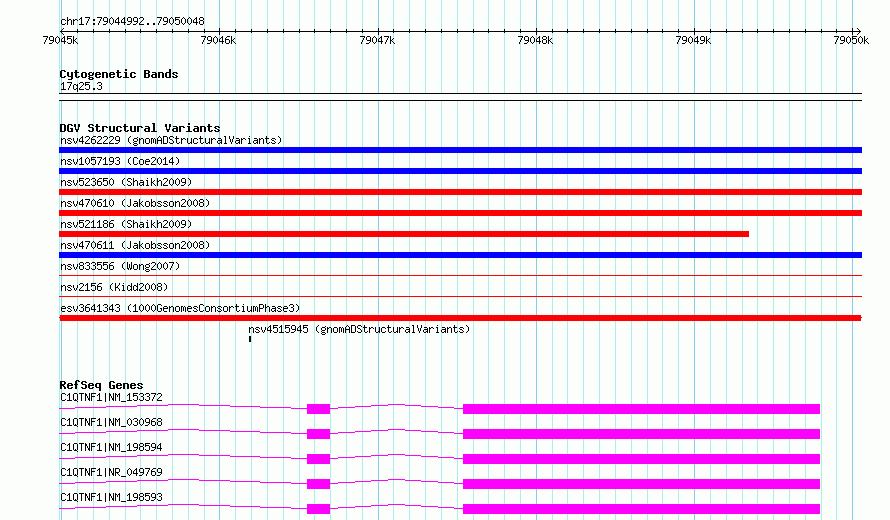This screenshot has width=890, height=520.
Task: Click the large exon of NM_198593
Action: 641,509
